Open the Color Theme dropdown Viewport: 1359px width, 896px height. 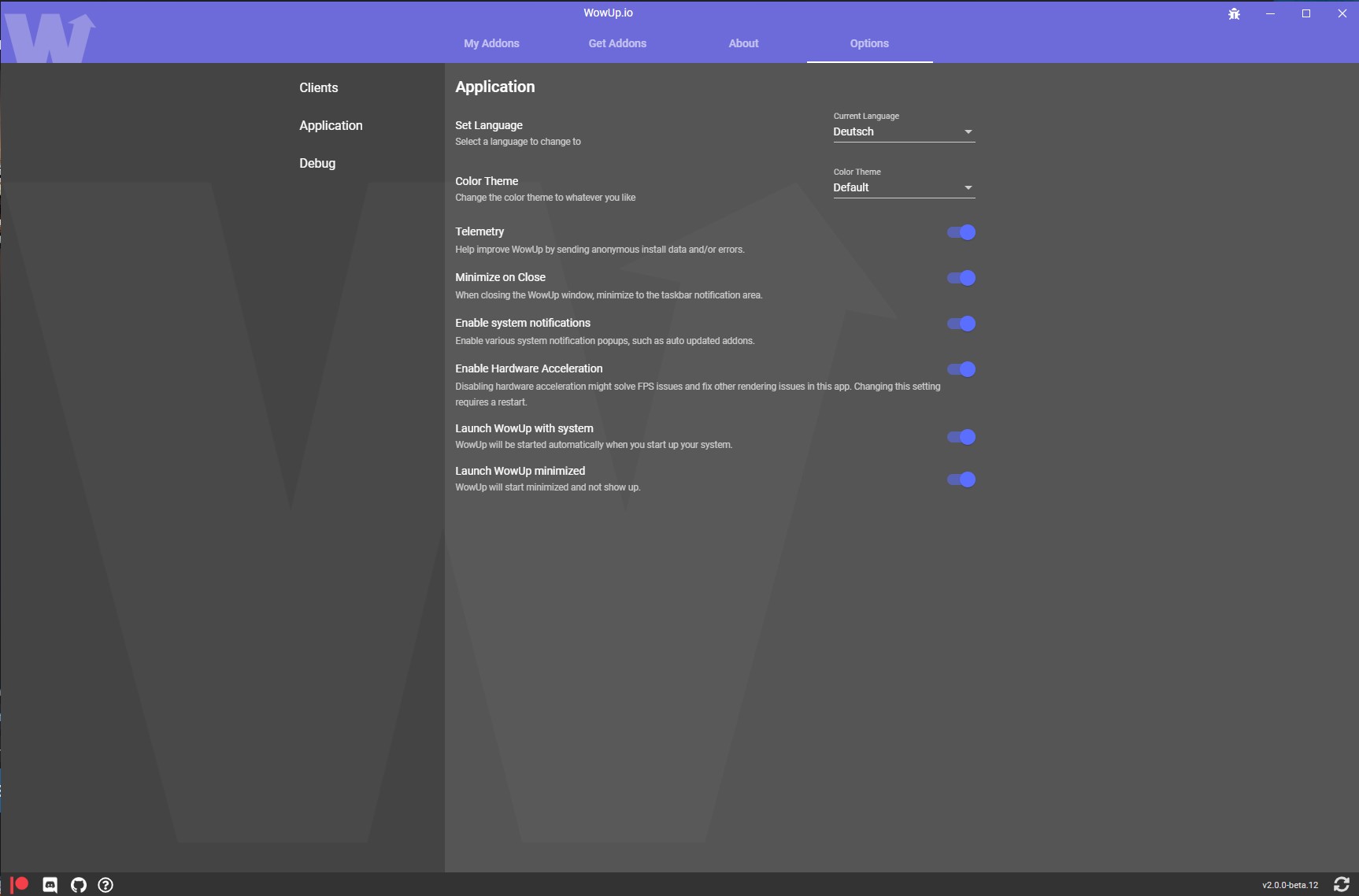902,187
